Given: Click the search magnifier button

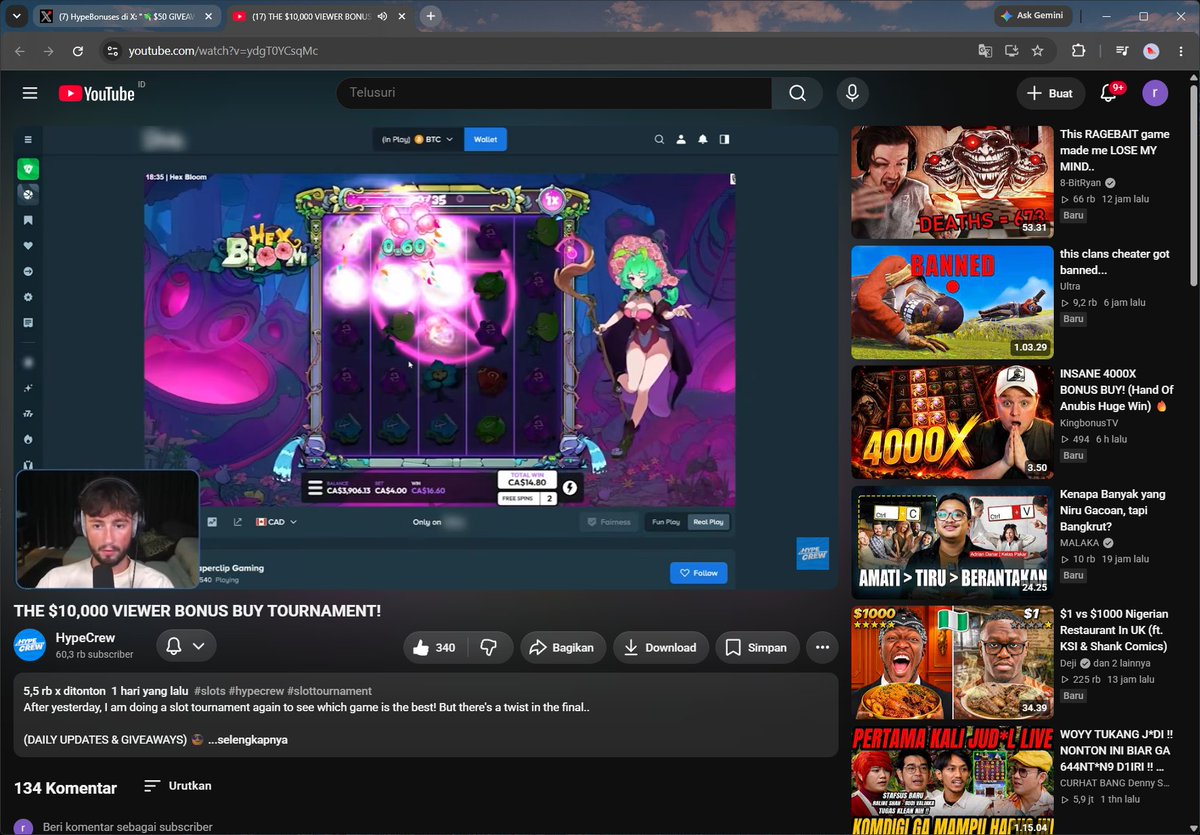Looking at the screenshot, I should point(797,93).
